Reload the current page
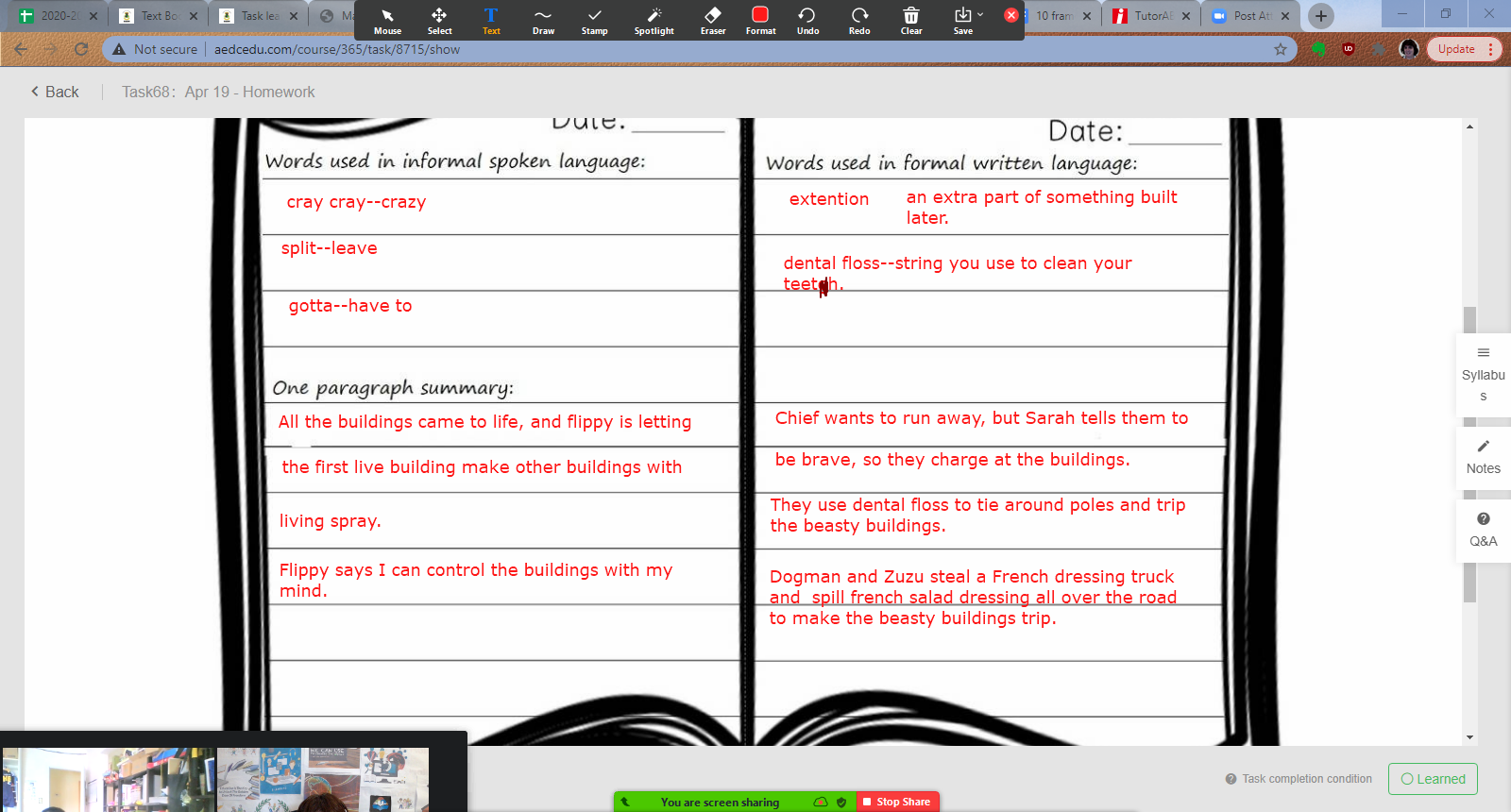The image size is (1511, 812). point(81,49)
